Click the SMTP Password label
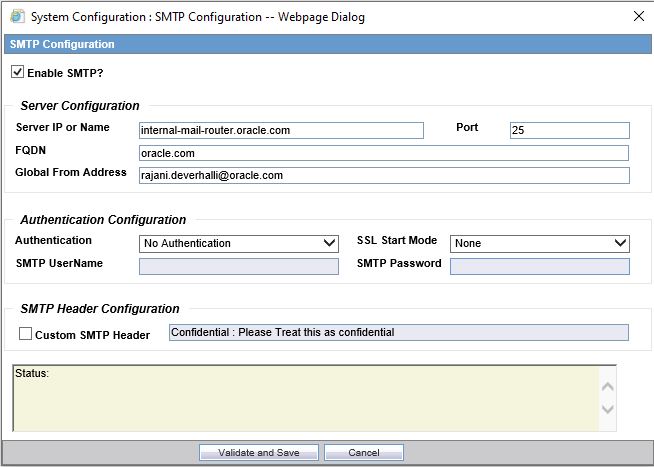654x467 pixels. point(399,263)
